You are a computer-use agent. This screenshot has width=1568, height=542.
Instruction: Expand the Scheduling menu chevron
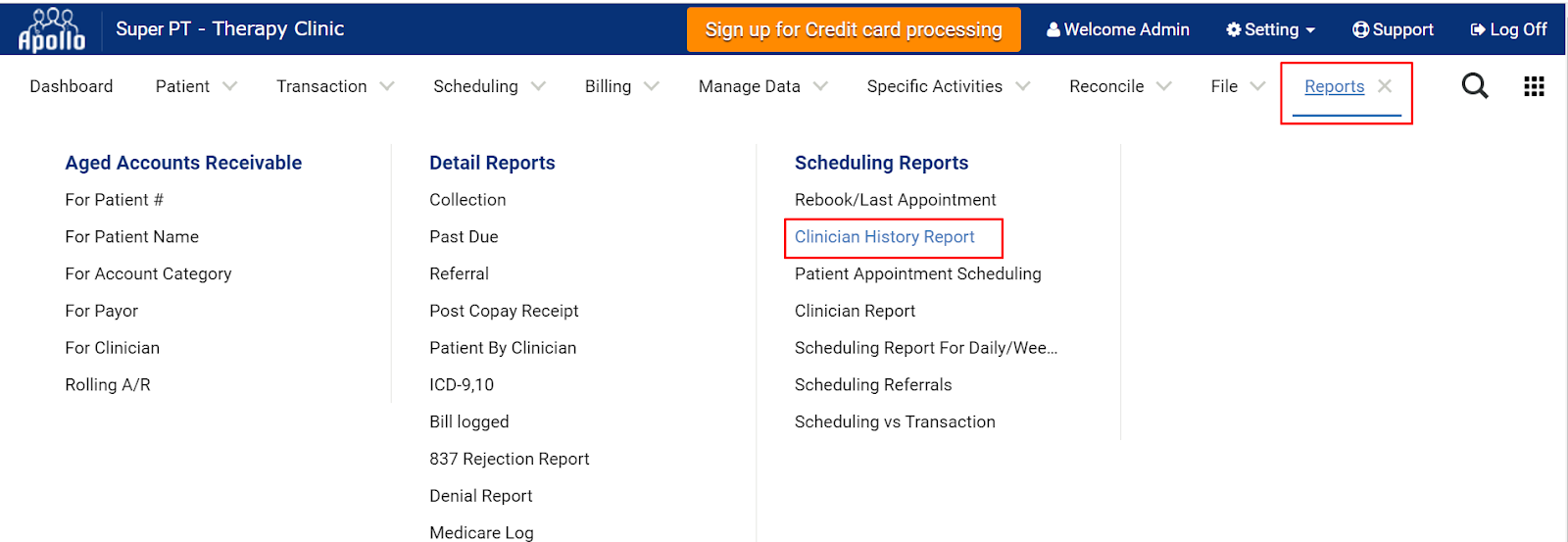point(538,86)
